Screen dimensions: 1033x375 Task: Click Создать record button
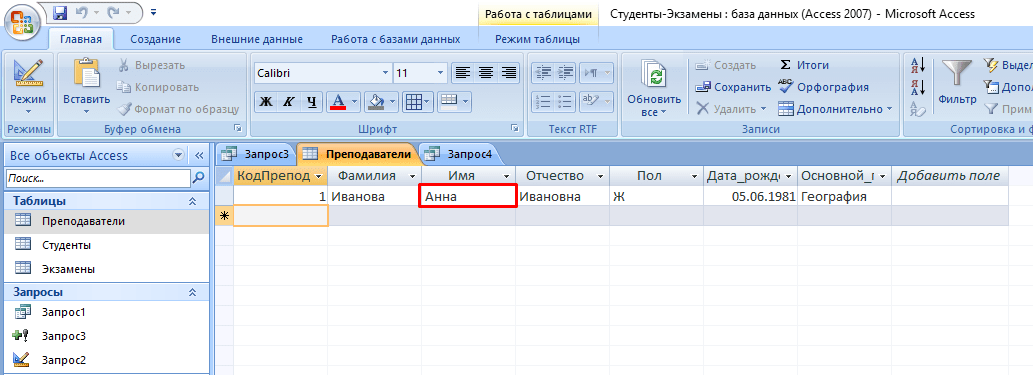coord(725,65)
